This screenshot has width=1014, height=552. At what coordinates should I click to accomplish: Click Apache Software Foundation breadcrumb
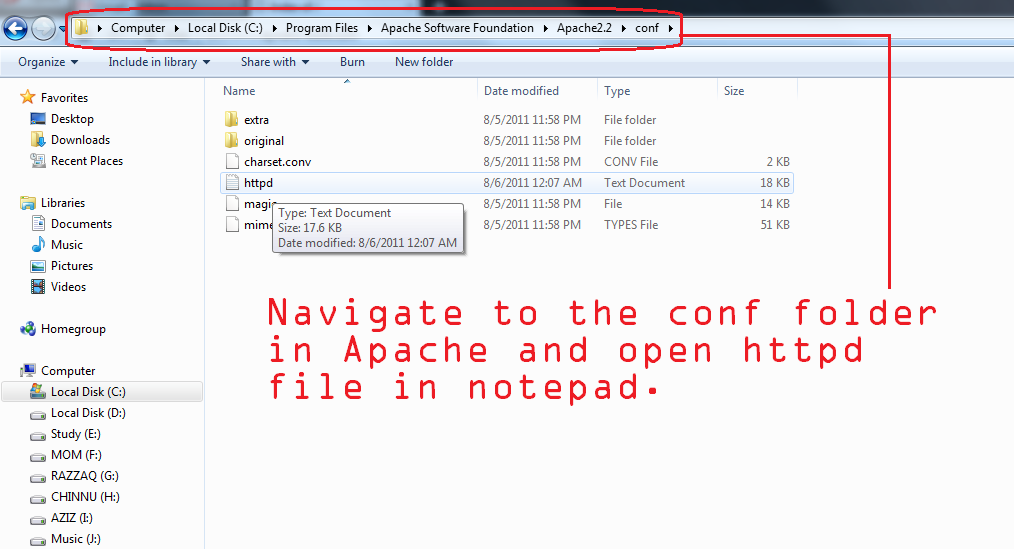tap(457, 28)
